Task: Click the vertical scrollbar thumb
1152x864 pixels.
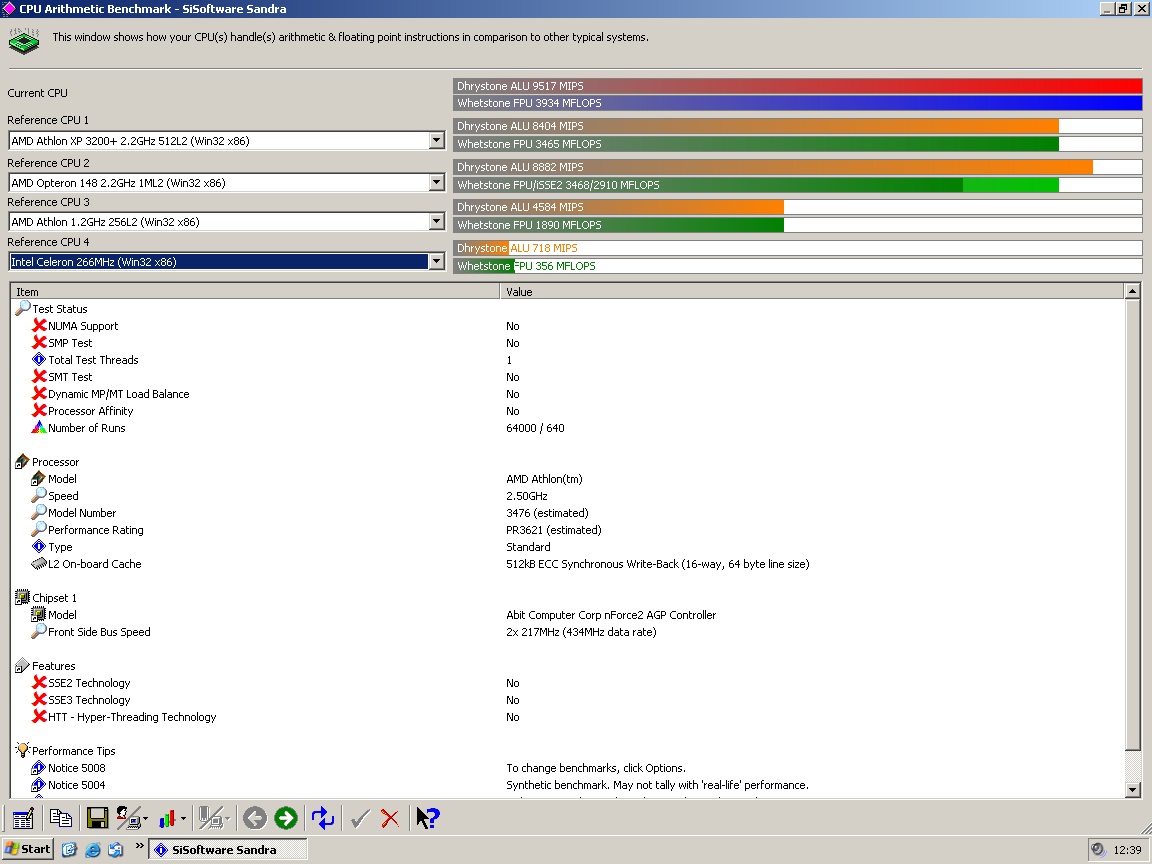Action: point(1132,525)
